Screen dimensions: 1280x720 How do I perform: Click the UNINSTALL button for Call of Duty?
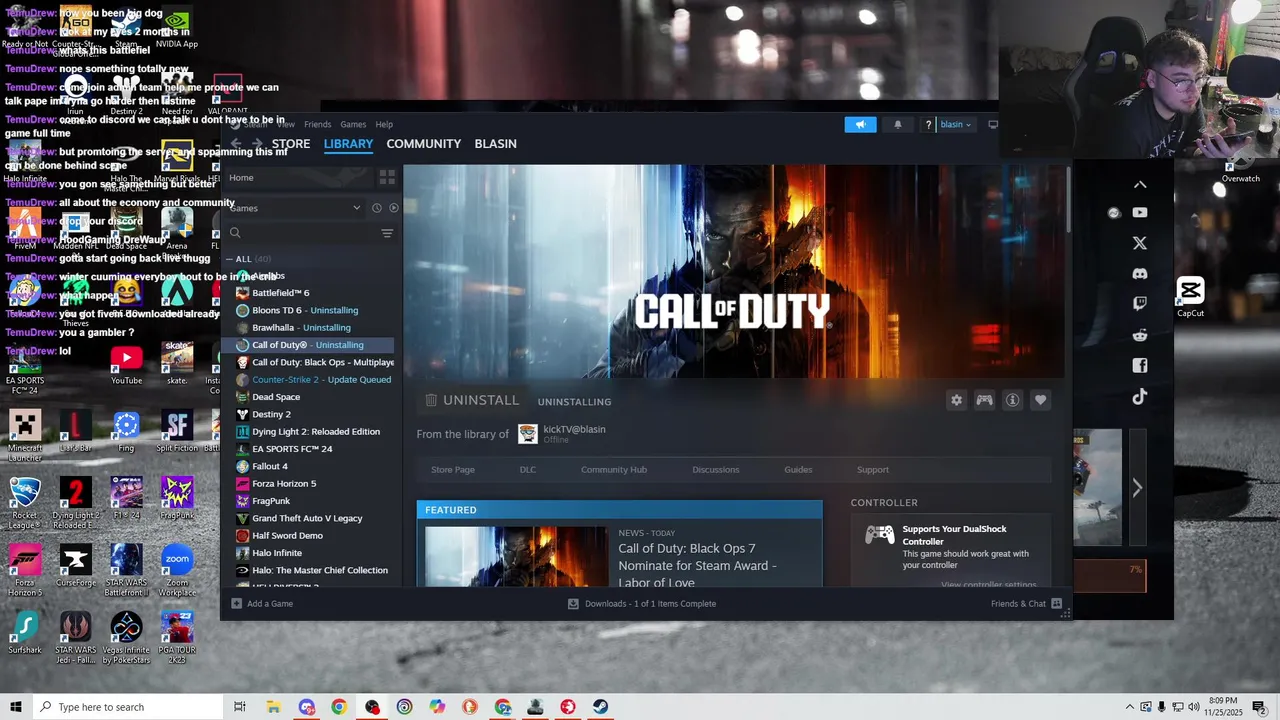(472, 400)
